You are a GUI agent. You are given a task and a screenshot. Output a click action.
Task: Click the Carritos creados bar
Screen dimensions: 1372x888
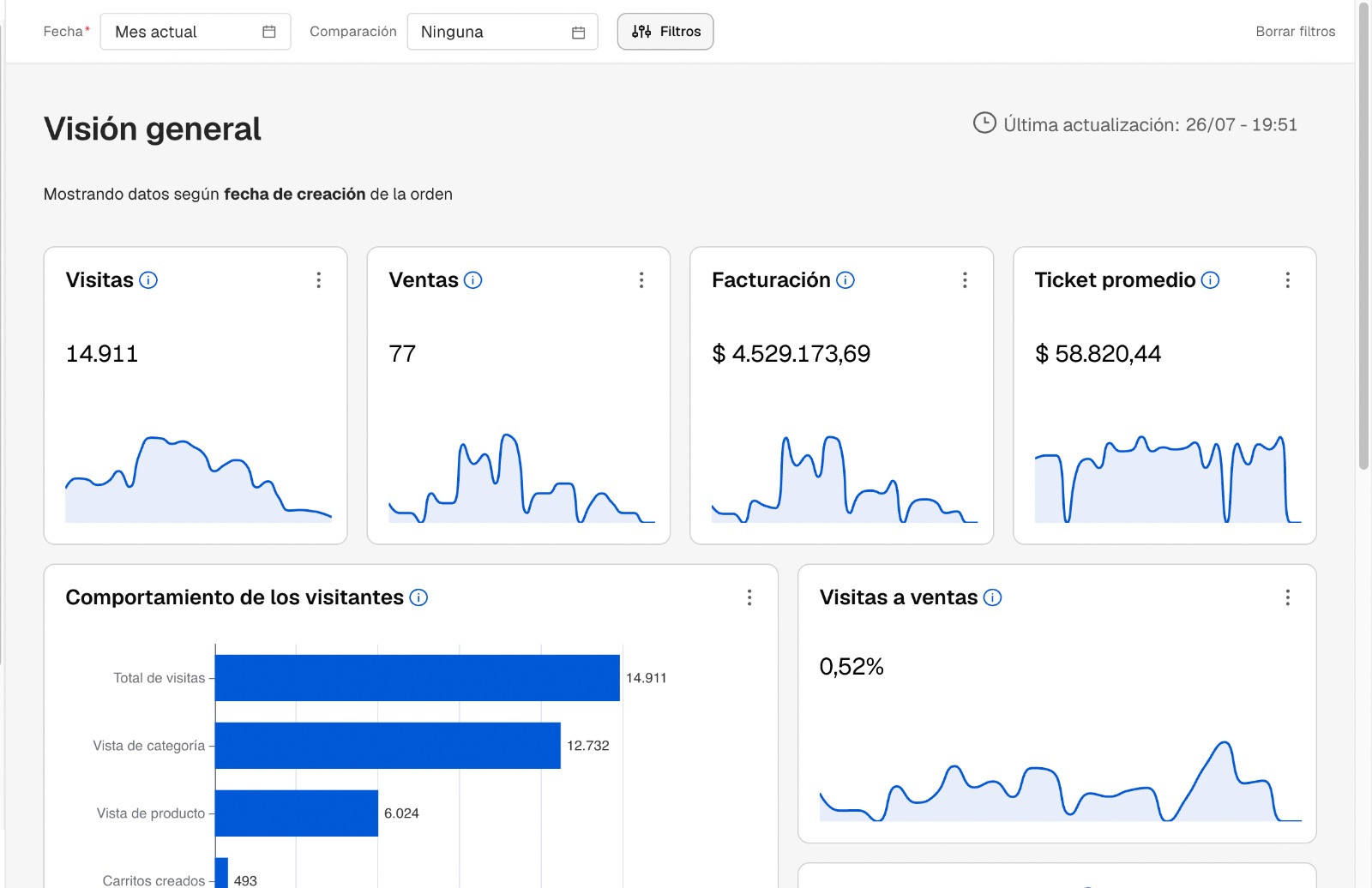click(221, 873)
